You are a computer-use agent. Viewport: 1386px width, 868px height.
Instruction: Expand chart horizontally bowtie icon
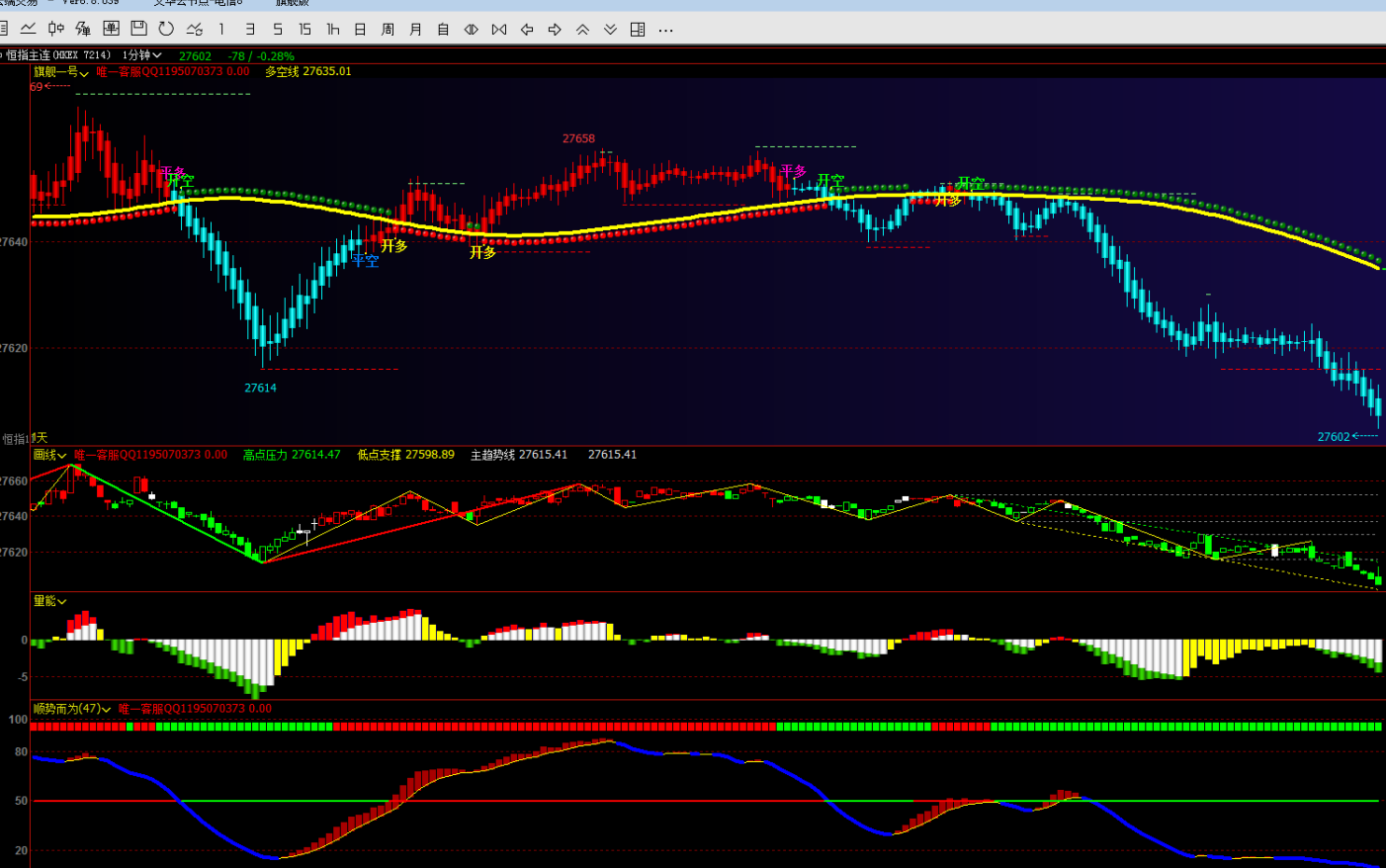tap(499, 29)
